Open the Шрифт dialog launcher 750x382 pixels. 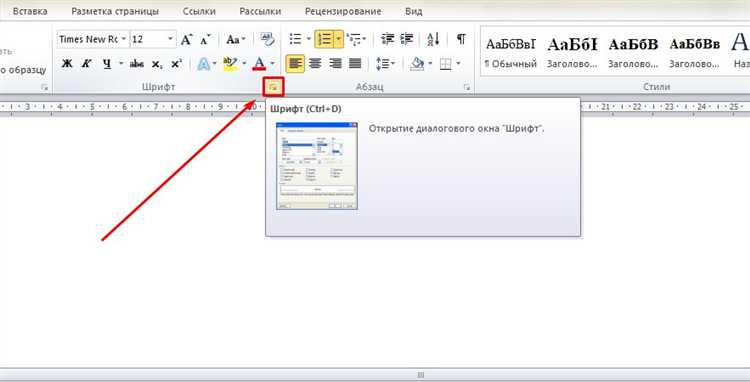(273, 87)
